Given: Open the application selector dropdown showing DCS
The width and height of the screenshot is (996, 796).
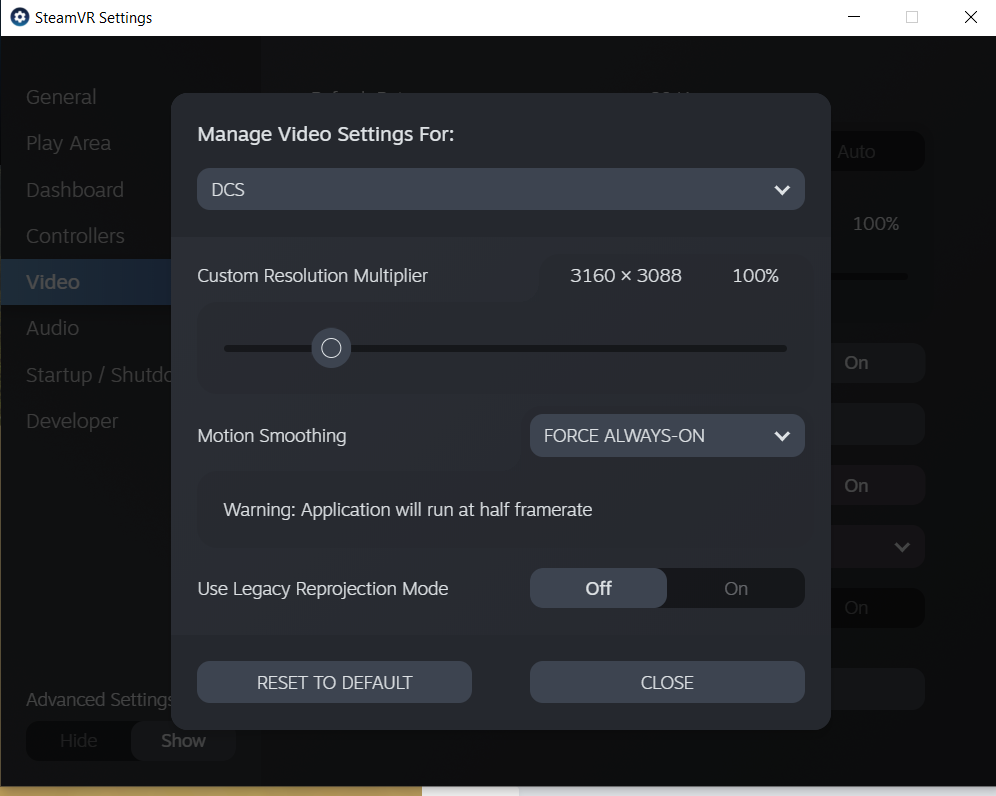Looking at the screenshot, I should pos(501,189).
